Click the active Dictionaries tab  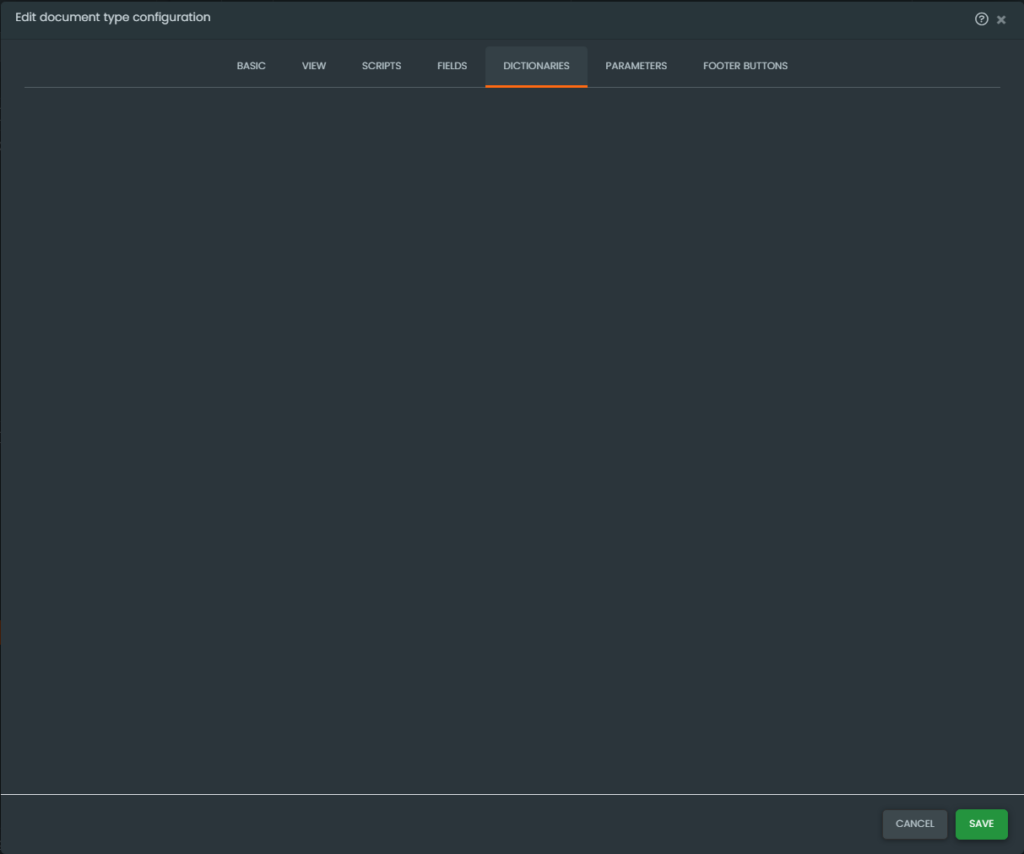pyautogui.click(x=536, y=66)
